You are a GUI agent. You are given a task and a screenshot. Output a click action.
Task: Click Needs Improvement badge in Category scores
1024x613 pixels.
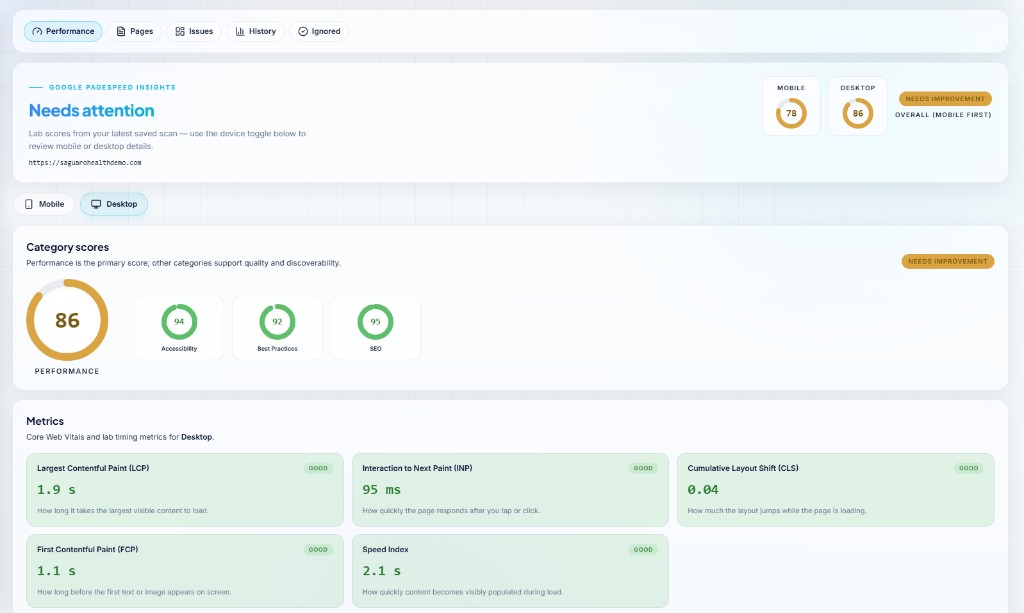click(x=948, y=261)
